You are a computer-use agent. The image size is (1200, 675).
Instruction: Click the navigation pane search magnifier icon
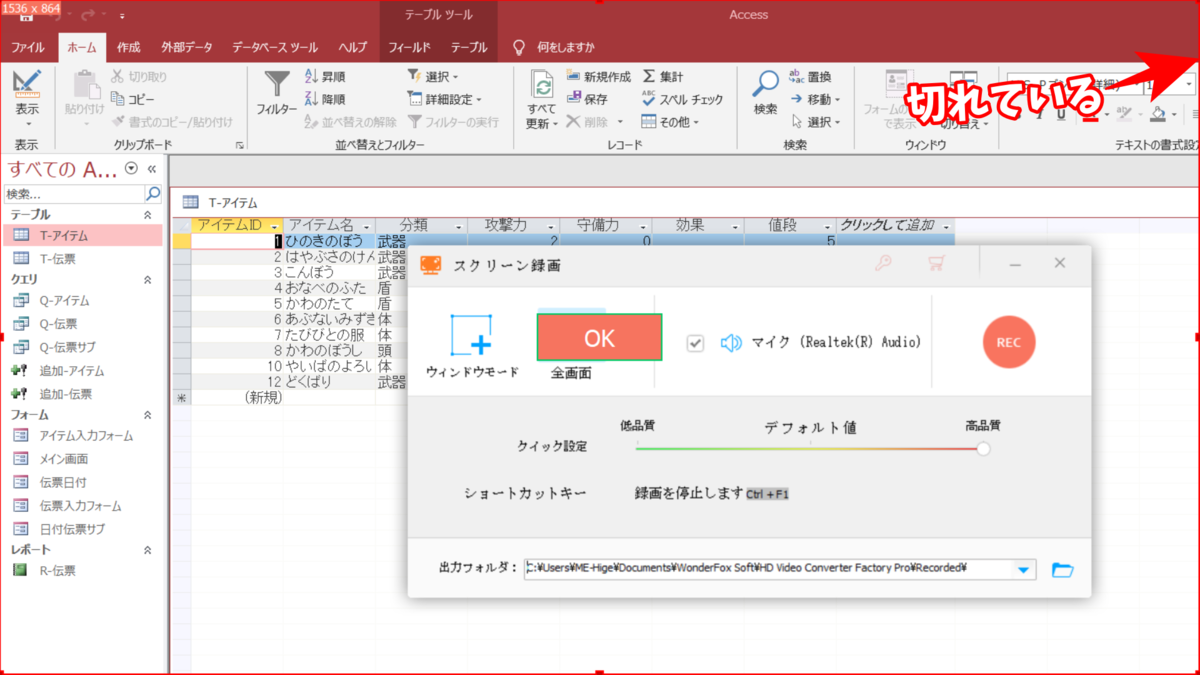point(153,194)
